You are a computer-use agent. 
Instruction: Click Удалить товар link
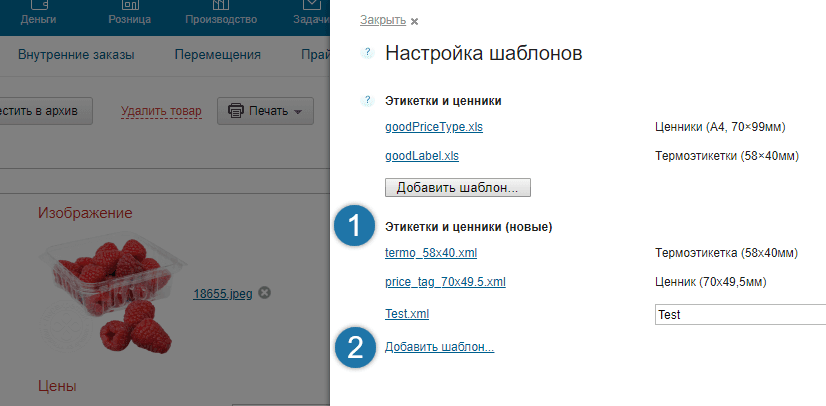point(161,111)
